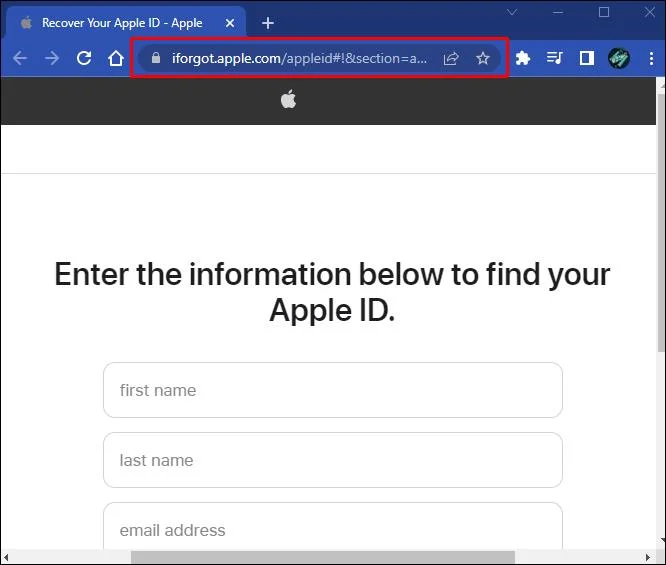The width and height of the screenshot is (666, 565).
Task: Click the email address field
Action: click(x=333, y=527)
